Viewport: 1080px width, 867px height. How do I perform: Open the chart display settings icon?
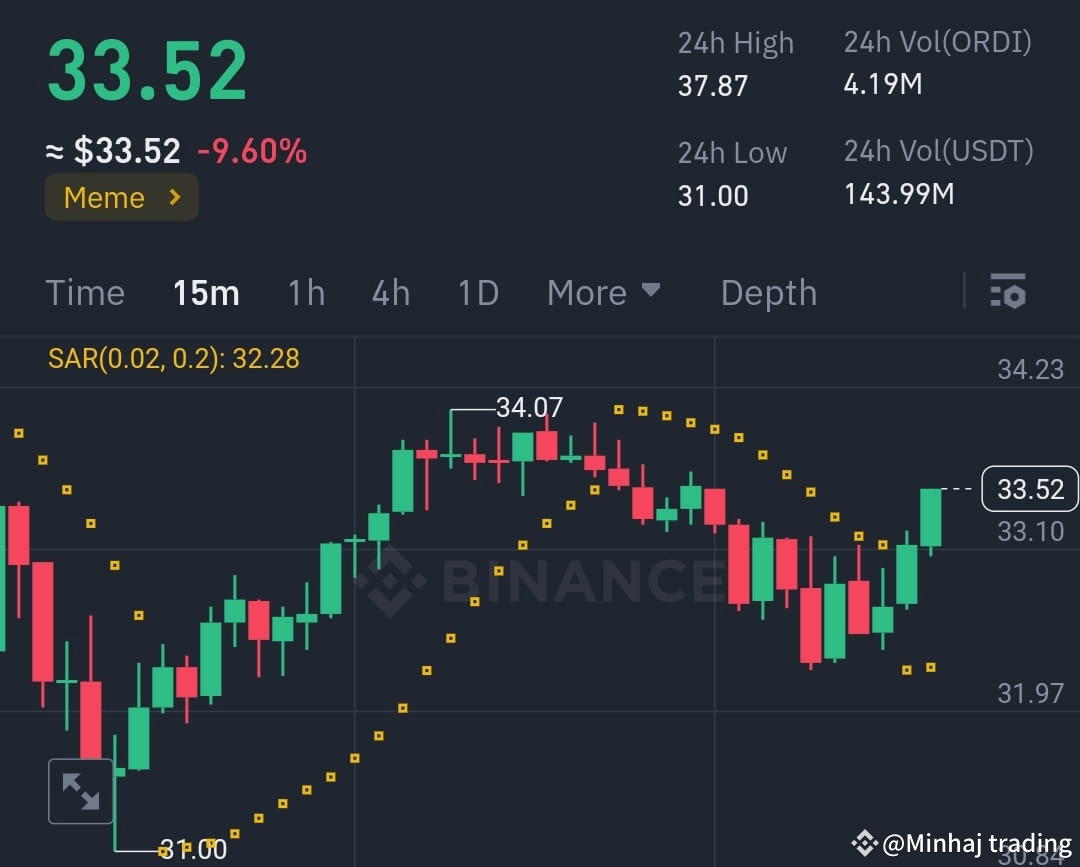1009,292
